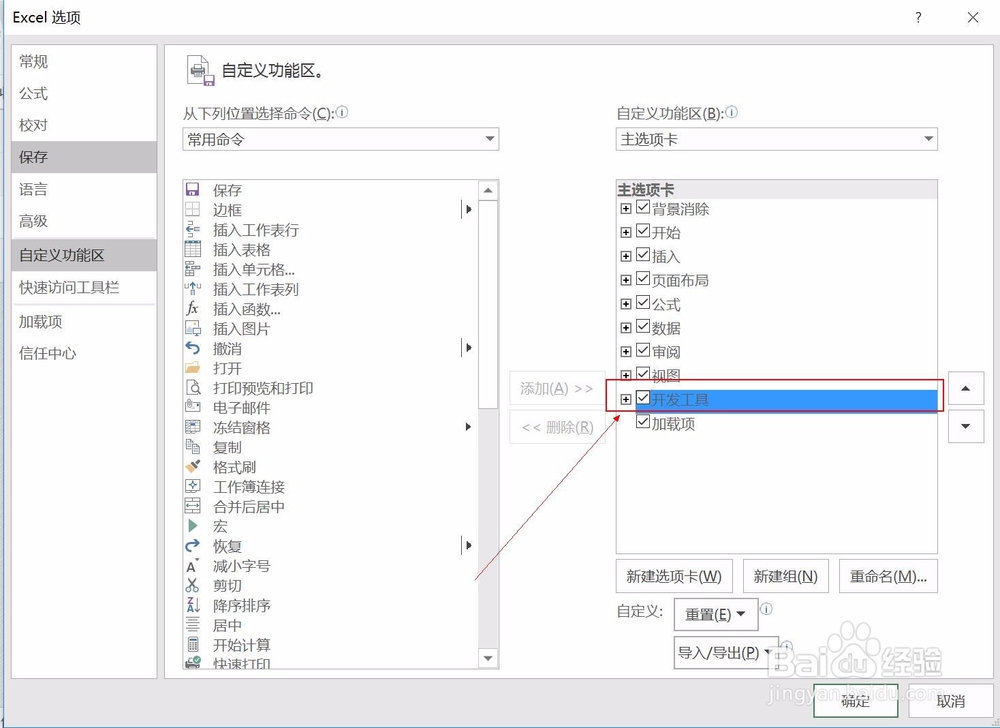Click the E-mail command icon
The height and width of the screenshot is (728, 1000).
click(x=193, y=407)
